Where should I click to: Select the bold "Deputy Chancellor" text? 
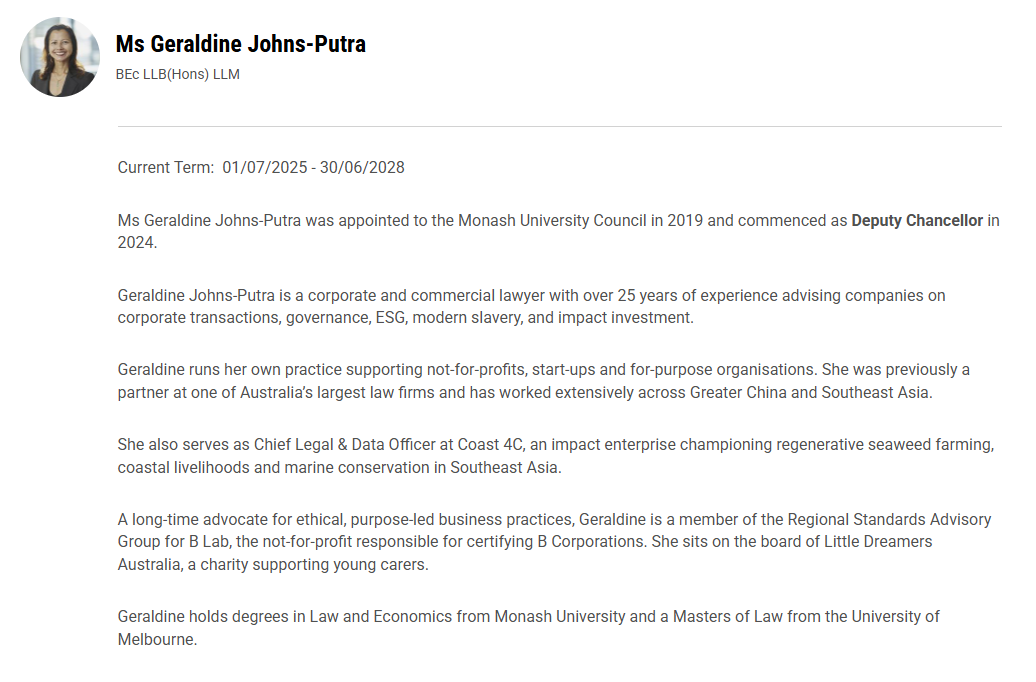click(x=917, y=221)
